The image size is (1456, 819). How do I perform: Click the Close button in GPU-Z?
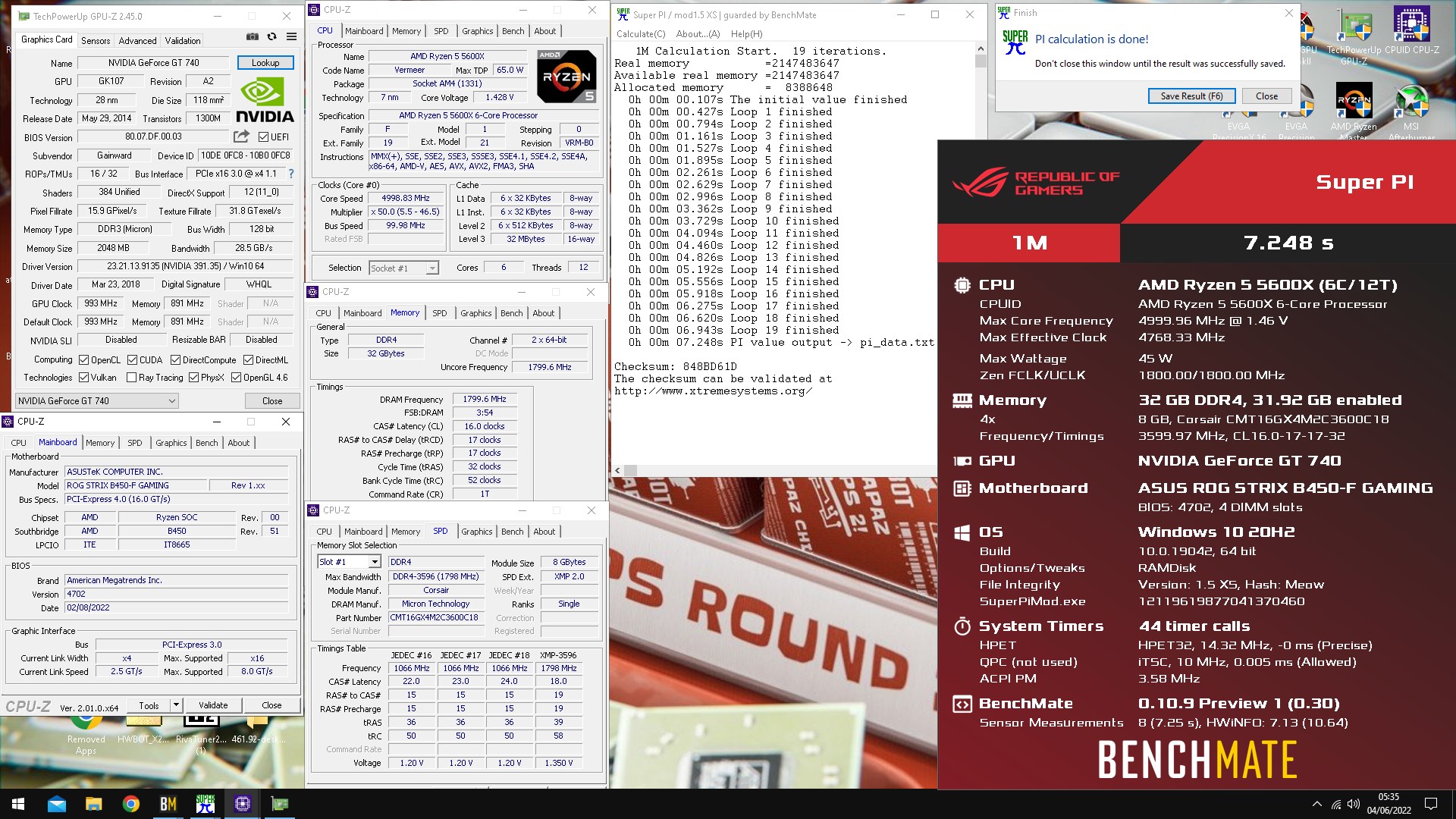pos(272,400)
